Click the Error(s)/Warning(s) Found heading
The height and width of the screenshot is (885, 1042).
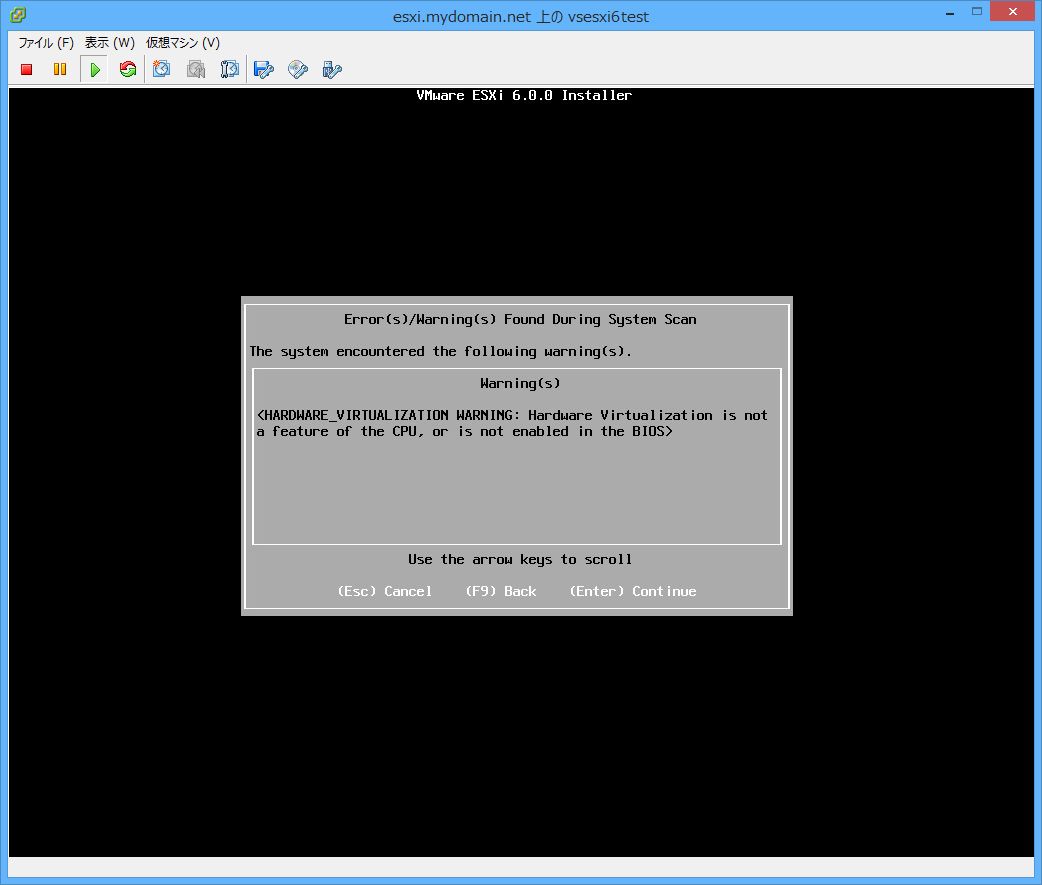pos(520,319)
